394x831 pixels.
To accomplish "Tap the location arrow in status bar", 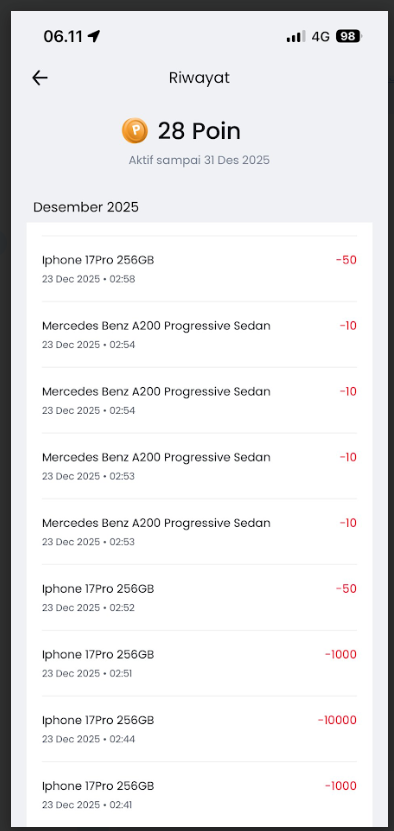I will tap(94, 36).
